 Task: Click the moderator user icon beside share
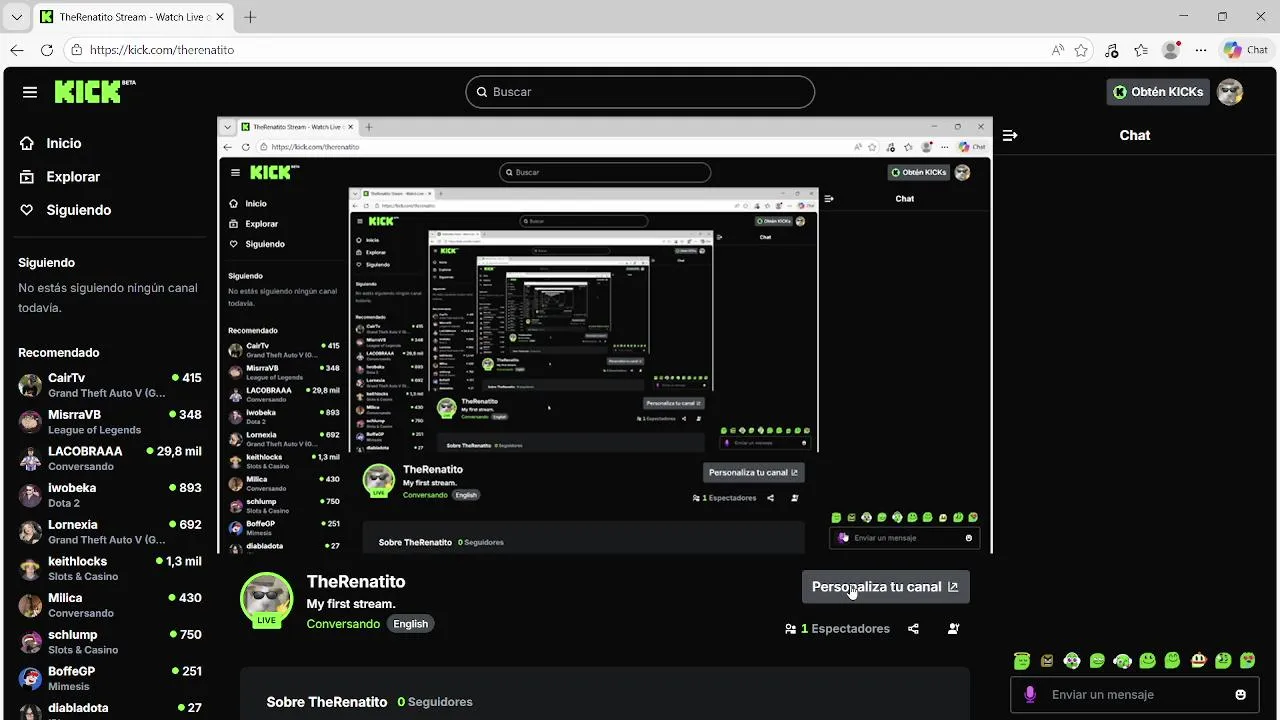(953, 629)
